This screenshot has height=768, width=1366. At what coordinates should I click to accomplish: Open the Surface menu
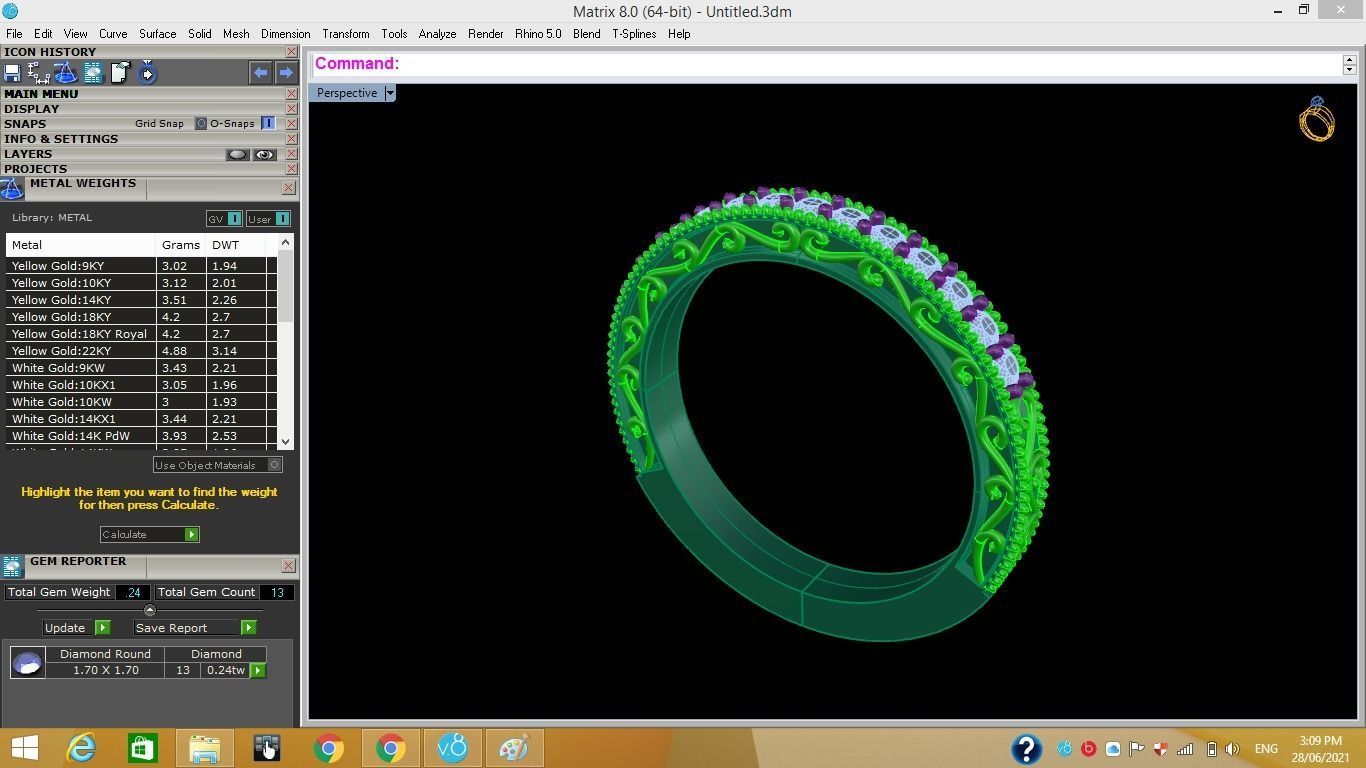[157, 34]
